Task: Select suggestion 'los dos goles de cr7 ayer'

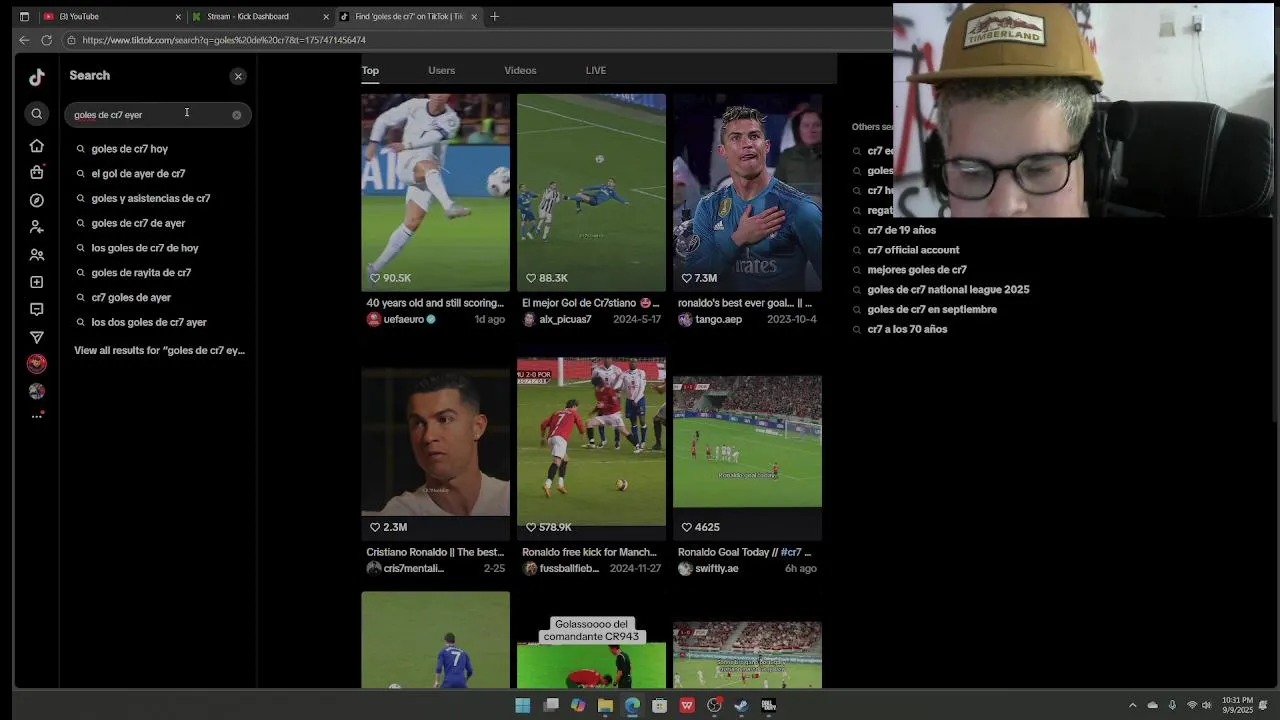Action: 149,323
